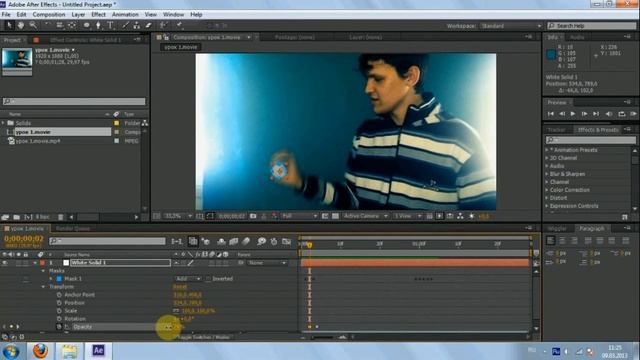This screenshot has height=360, width=640.
Task: Toggle visibility eye of White Solid 1
Action: coord(5,263)
